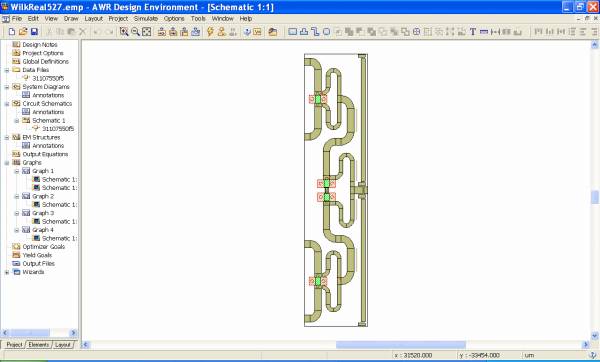
Task: Run analysis with the lightning bolt icon
Action: coord(210,32)
